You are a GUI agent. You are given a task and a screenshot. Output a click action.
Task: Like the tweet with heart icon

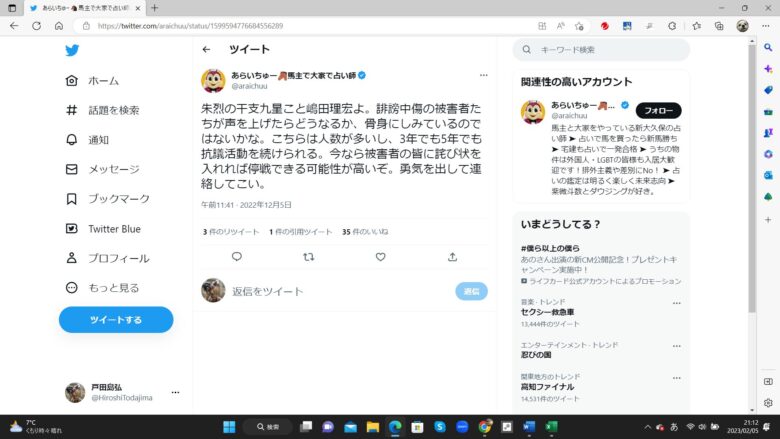[381, 257]
